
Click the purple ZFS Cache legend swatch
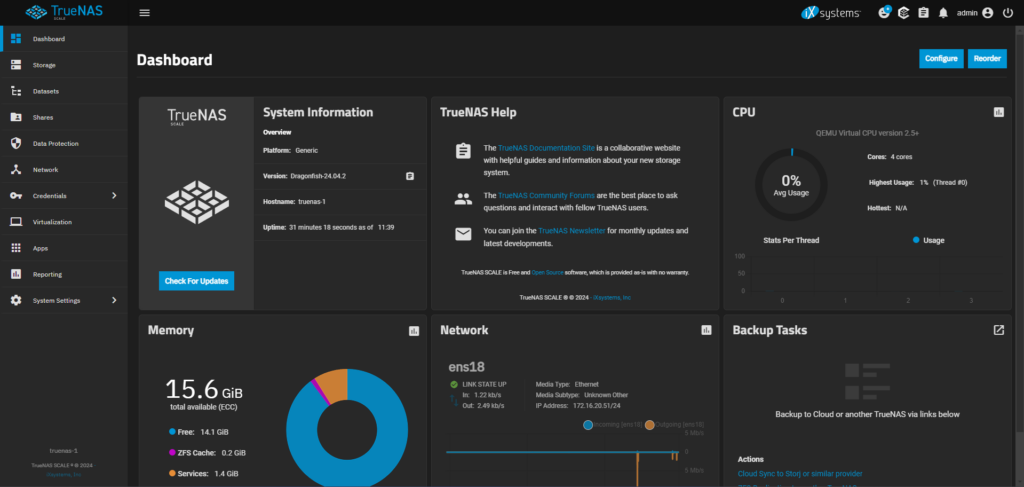pos(172,452)
